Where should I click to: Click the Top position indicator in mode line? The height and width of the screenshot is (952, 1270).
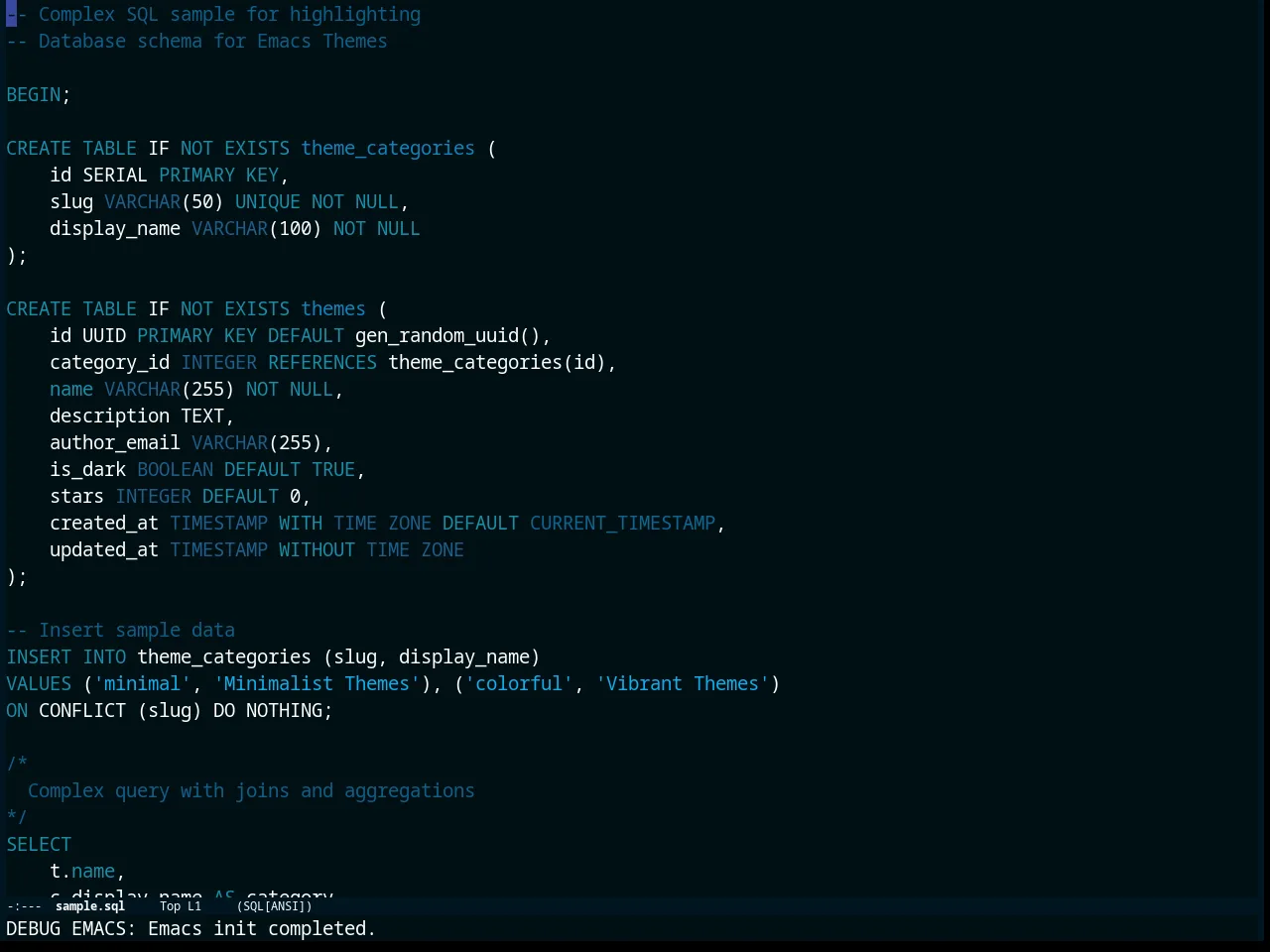click(x=171, y=906)
